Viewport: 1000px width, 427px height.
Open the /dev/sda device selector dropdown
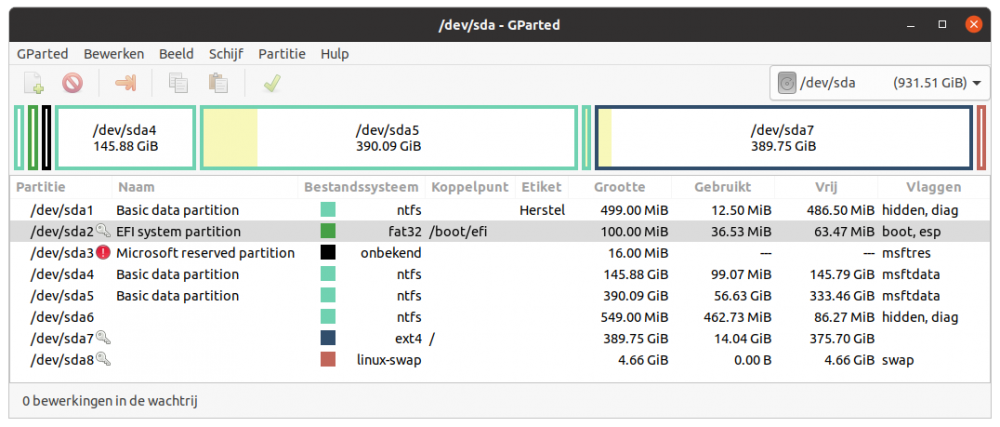[x=878, y=83]
